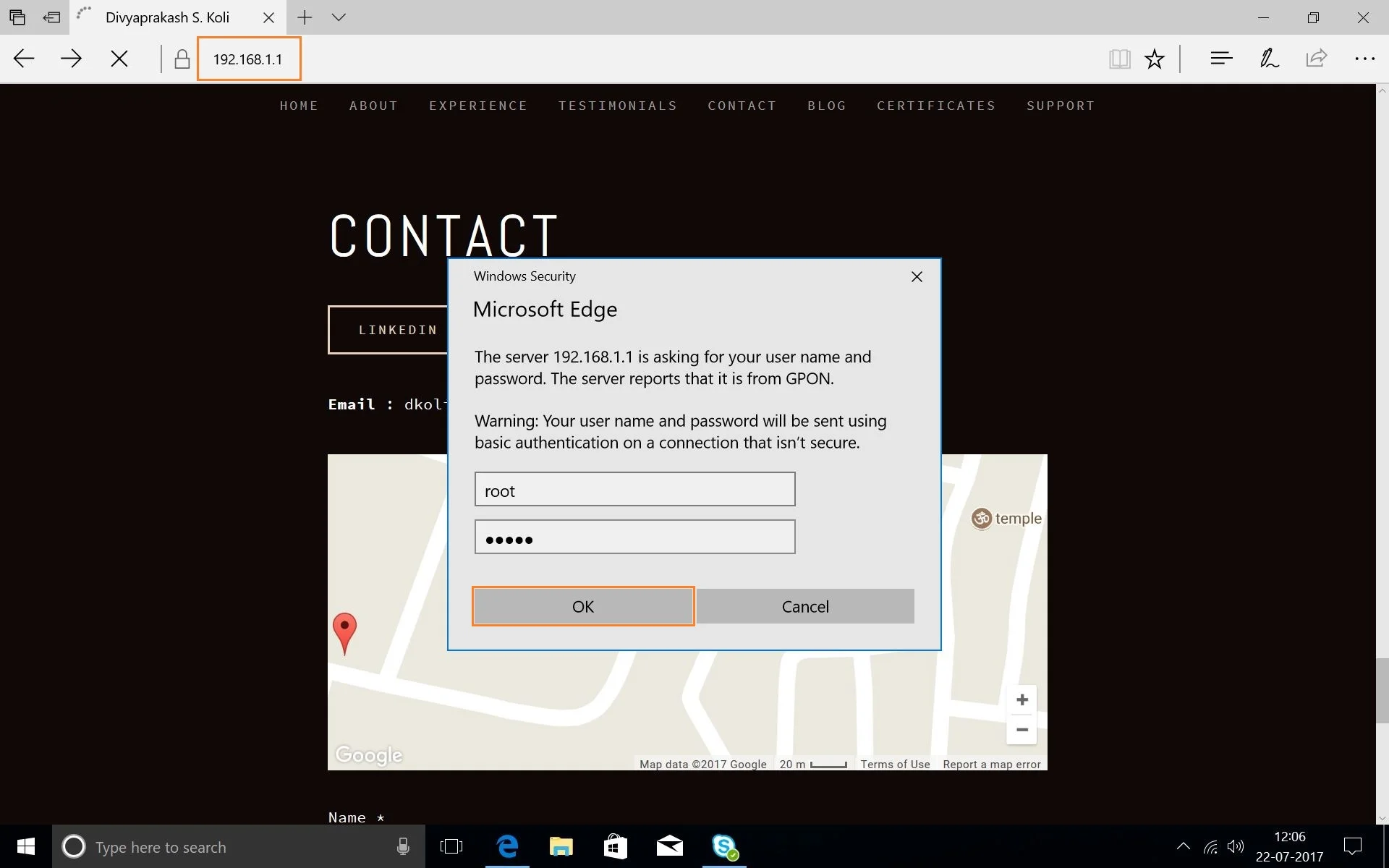
Task: Zoom out on the Google map
Action: [x=1021, y=730]
